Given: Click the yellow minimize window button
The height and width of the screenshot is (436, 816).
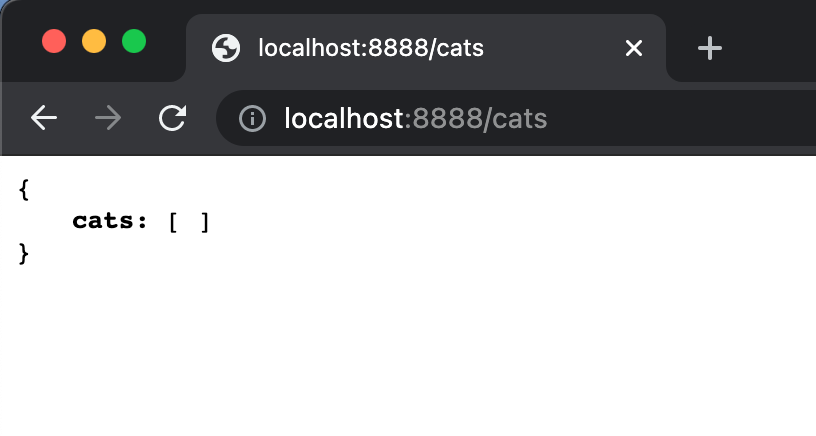Looking at the screenshot, I should 94,41.
